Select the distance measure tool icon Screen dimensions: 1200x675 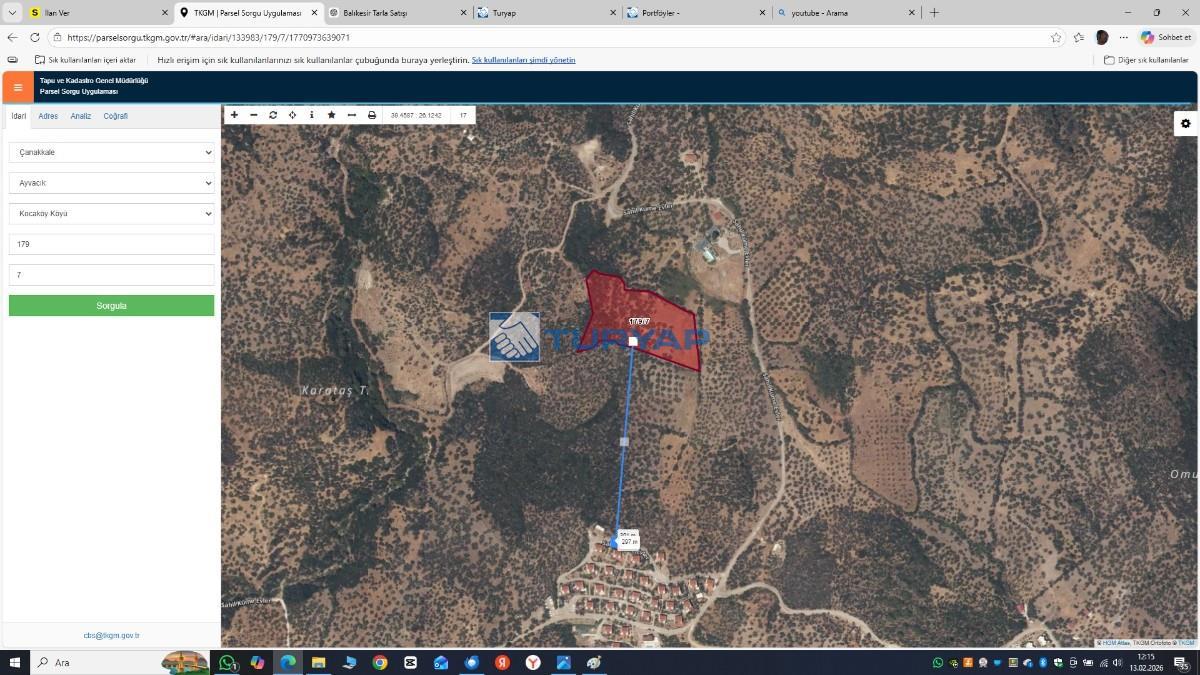[351, 115]
